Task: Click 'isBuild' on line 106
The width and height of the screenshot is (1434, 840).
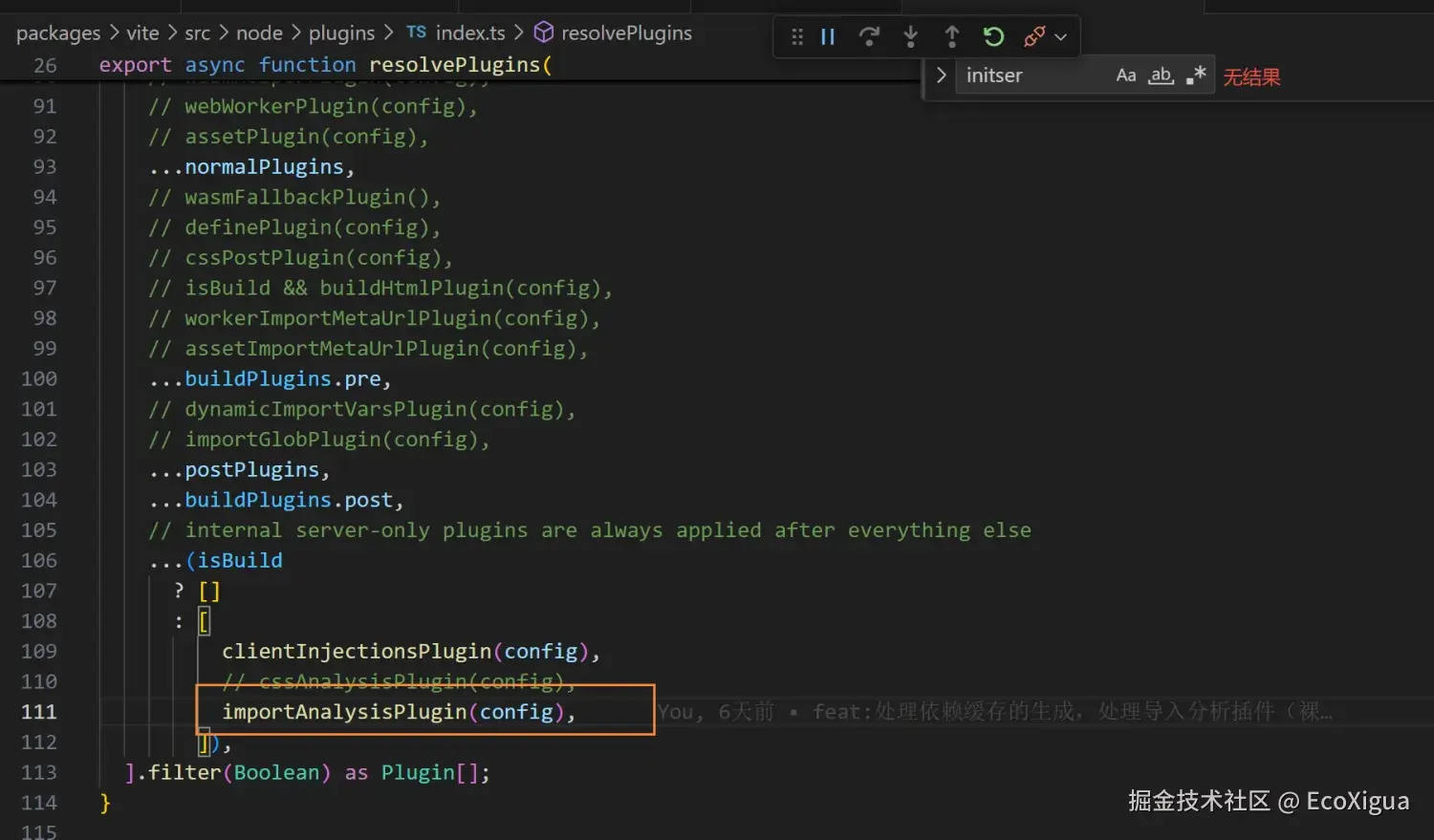Action: (240, 561)
